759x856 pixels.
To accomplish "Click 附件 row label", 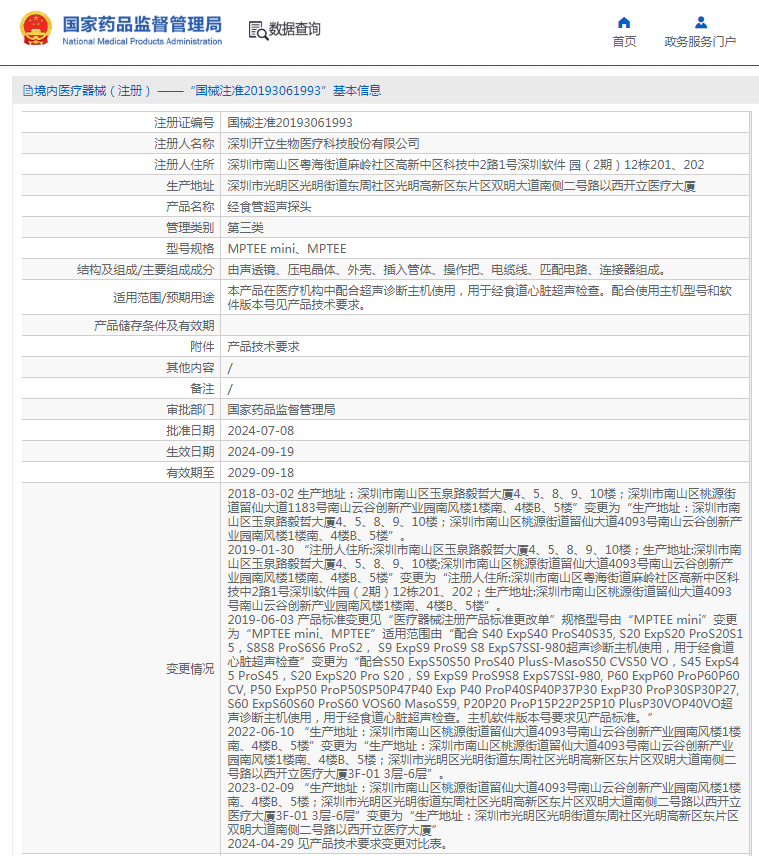I will coord(202,347).
